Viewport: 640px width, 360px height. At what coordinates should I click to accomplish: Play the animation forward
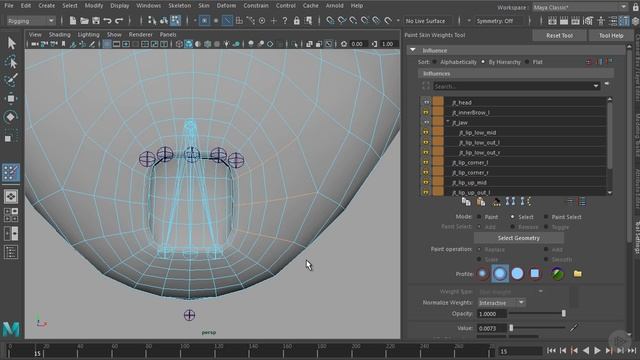[x=597, y=350]
